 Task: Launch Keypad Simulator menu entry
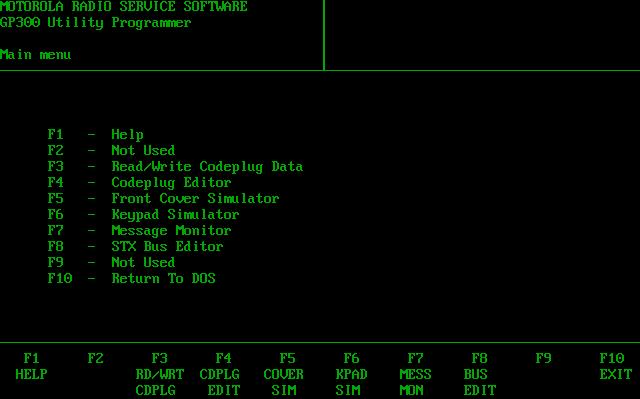click(143, 214)
